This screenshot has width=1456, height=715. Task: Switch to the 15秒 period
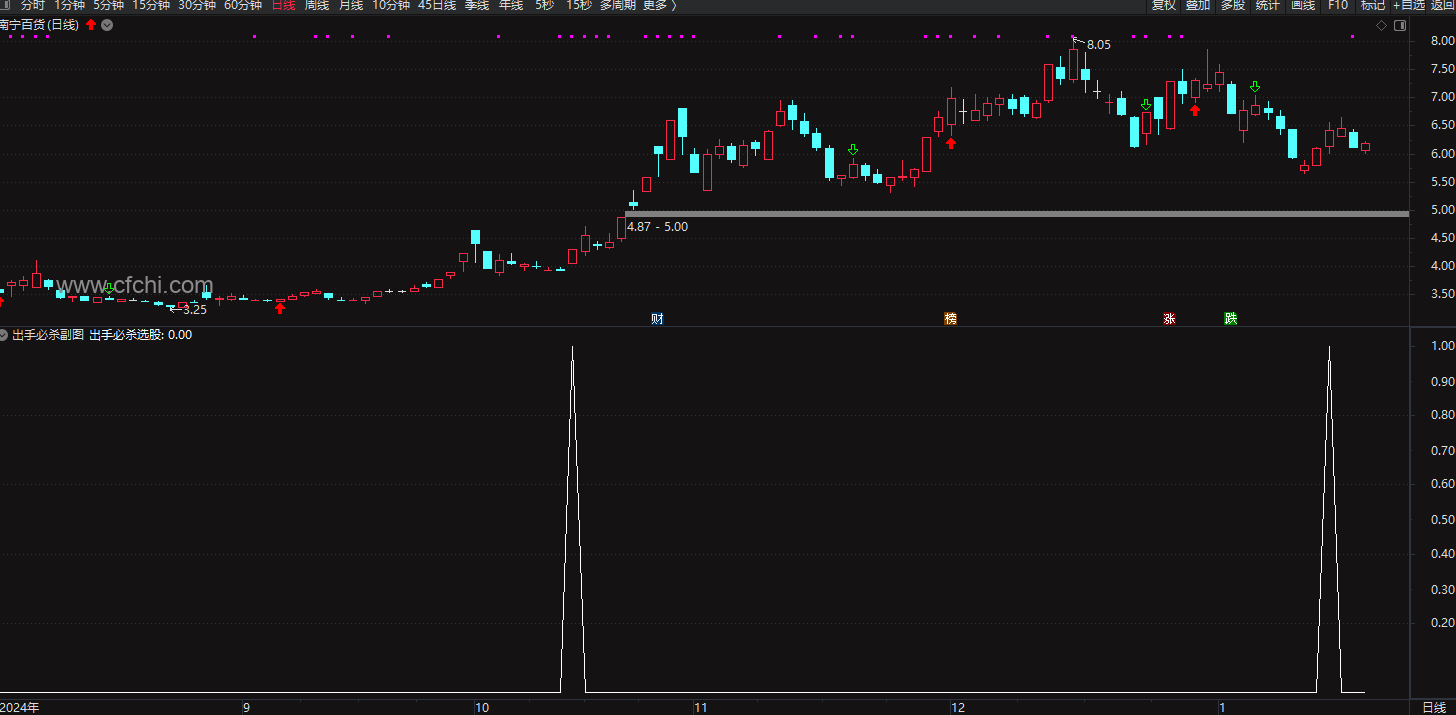pyautogui.click(x=579, y=6)
